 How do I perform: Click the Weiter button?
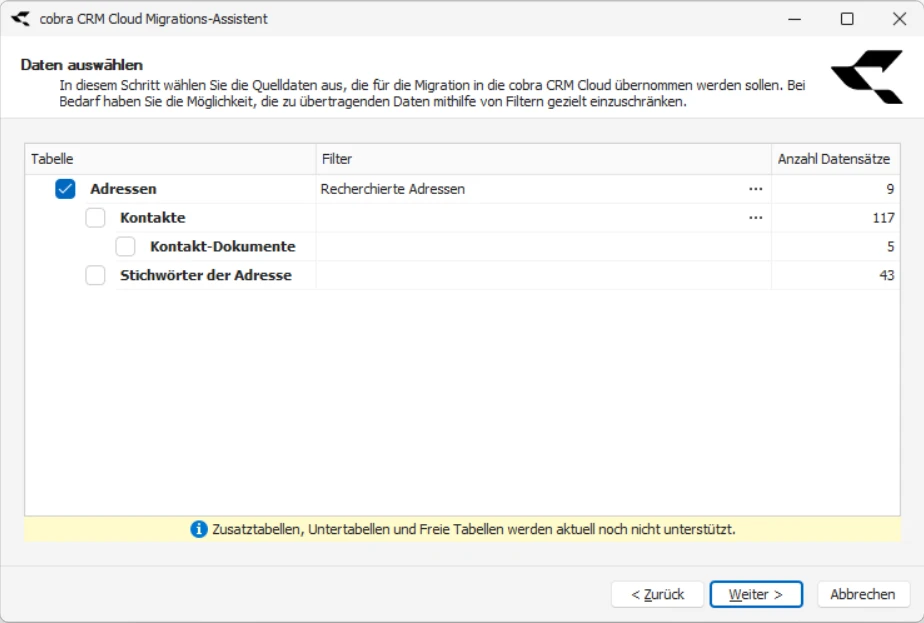coord(757,593)
